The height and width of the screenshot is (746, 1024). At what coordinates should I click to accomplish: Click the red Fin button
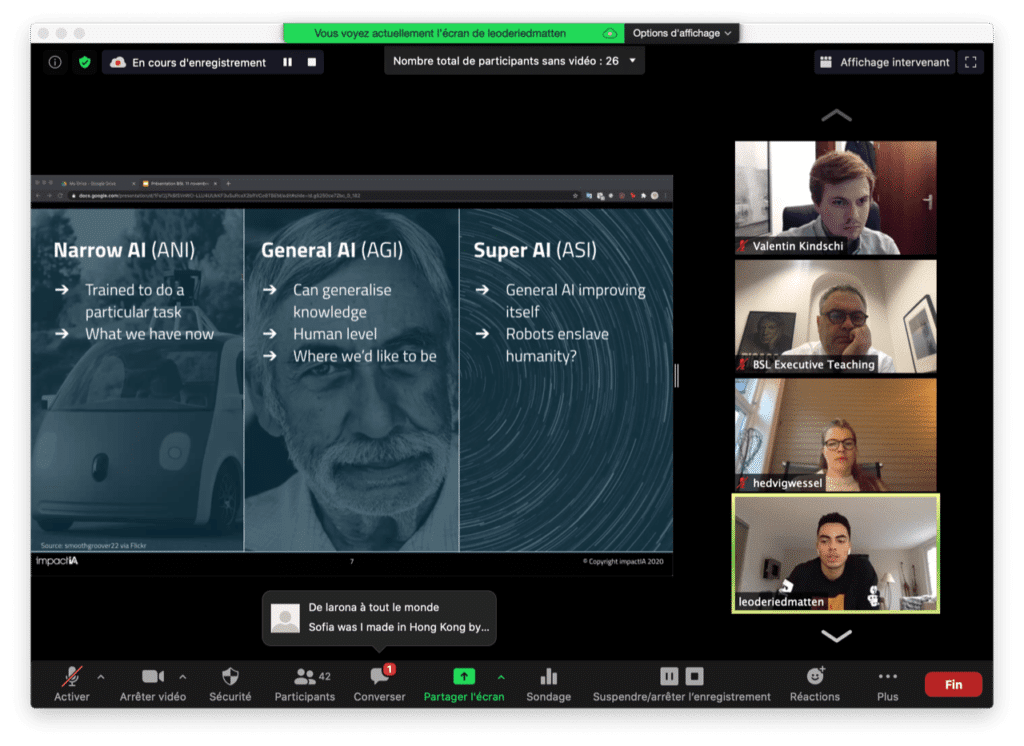[x=953, y=684]
